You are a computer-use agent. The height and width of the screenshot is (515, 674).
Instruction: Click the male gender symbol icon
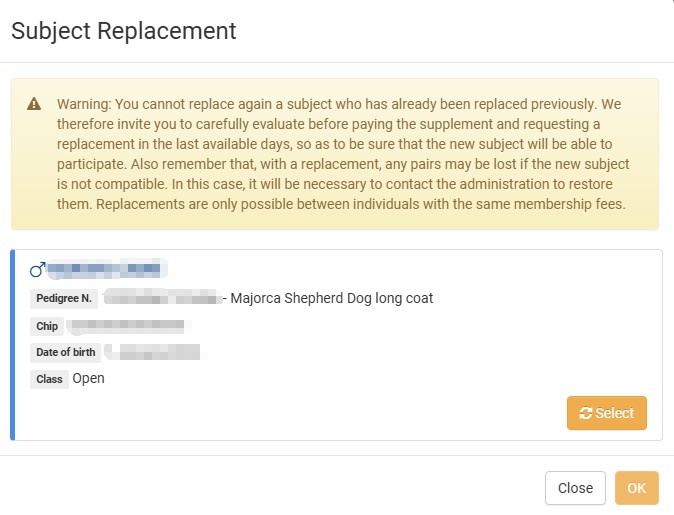[37, 270]
